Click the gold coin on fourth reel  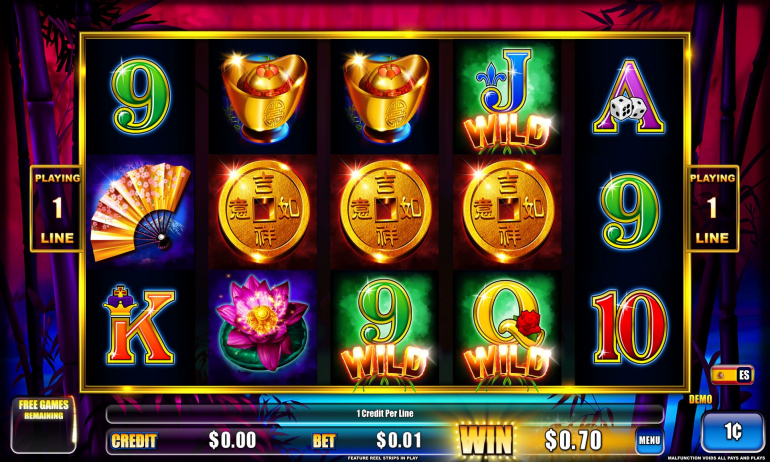point(509,212)
